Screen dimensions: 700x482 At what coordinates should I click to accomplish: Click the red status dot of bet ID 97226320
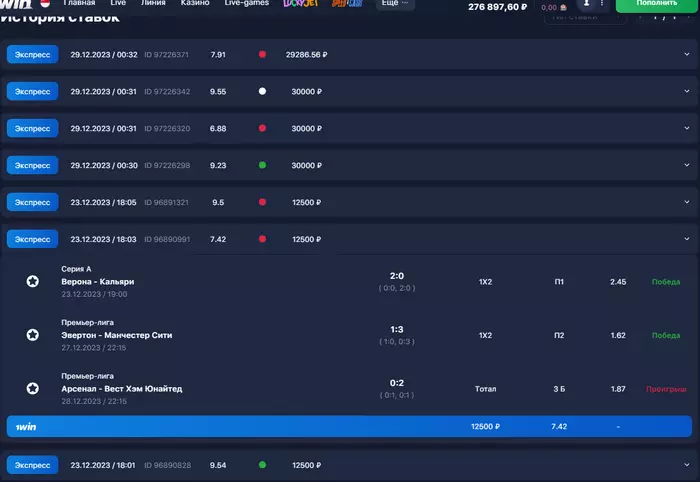click(x=262, y=128)
